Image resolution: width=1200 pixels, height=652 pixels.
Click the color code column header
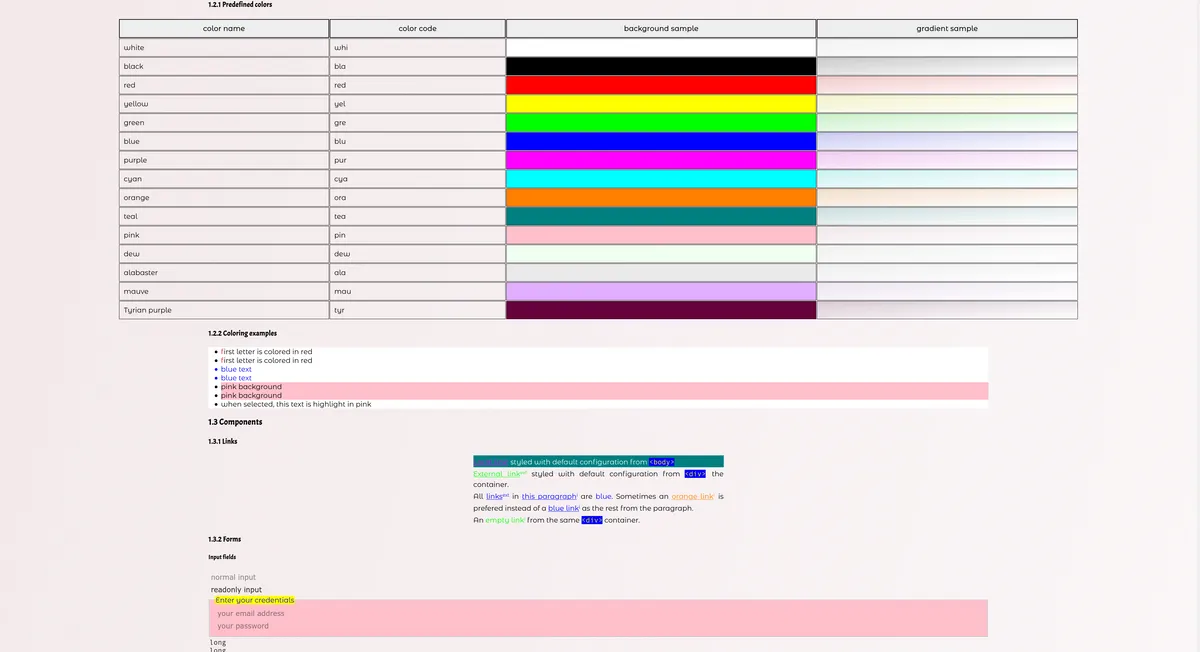(x=417, y=28)
